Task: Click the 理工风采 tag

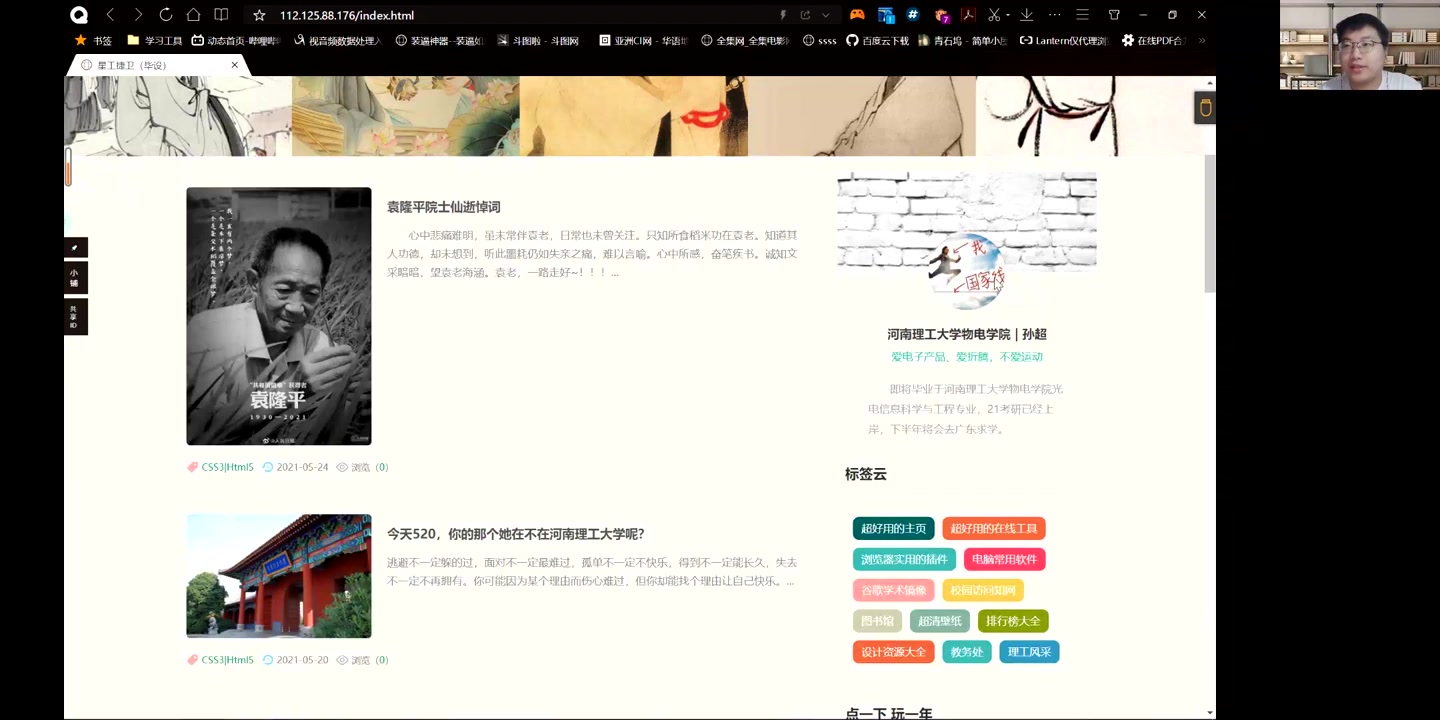Action: [1030, 652]
